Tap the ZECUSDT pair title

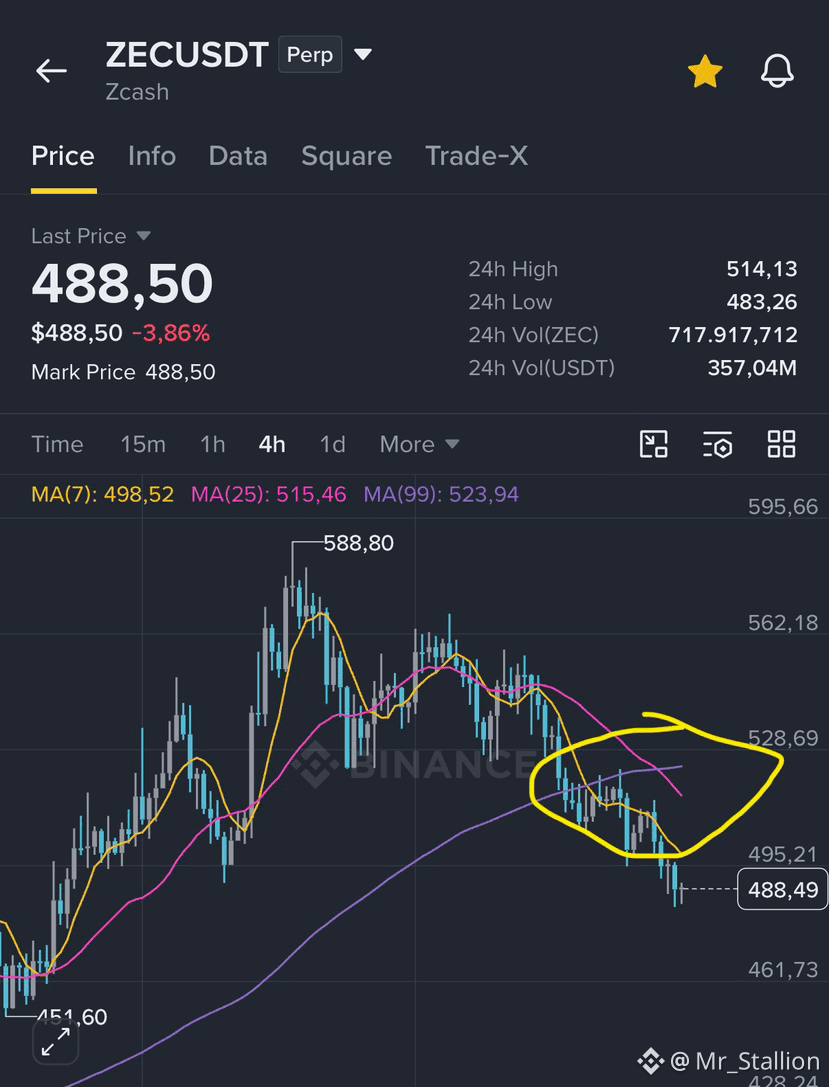pos(187,55)
